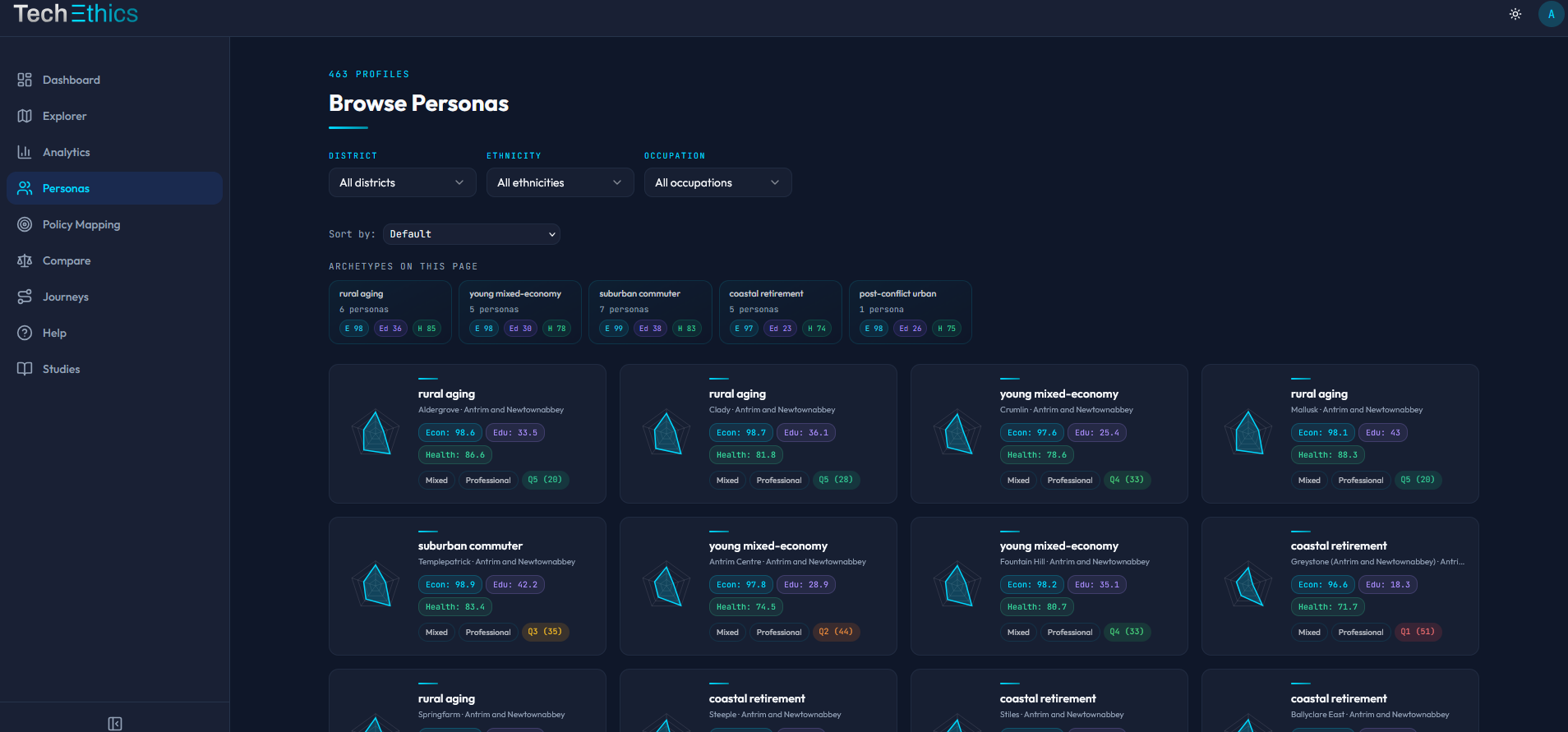
Task: Open the Templepatrick suburban commuter card title
Action: (470, 546)
